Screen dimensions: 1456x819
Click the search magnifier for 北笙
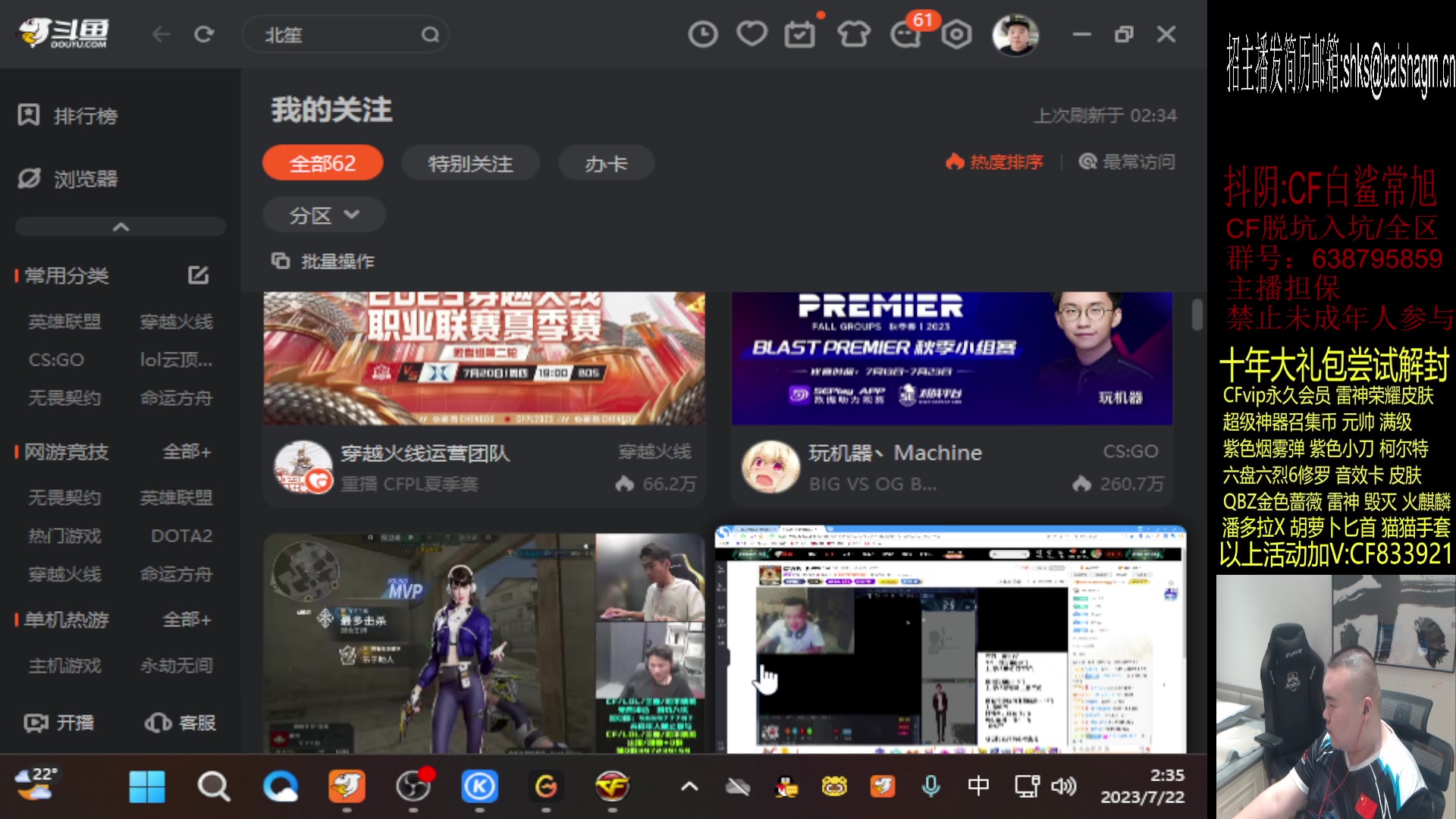[x=431, y=34]
